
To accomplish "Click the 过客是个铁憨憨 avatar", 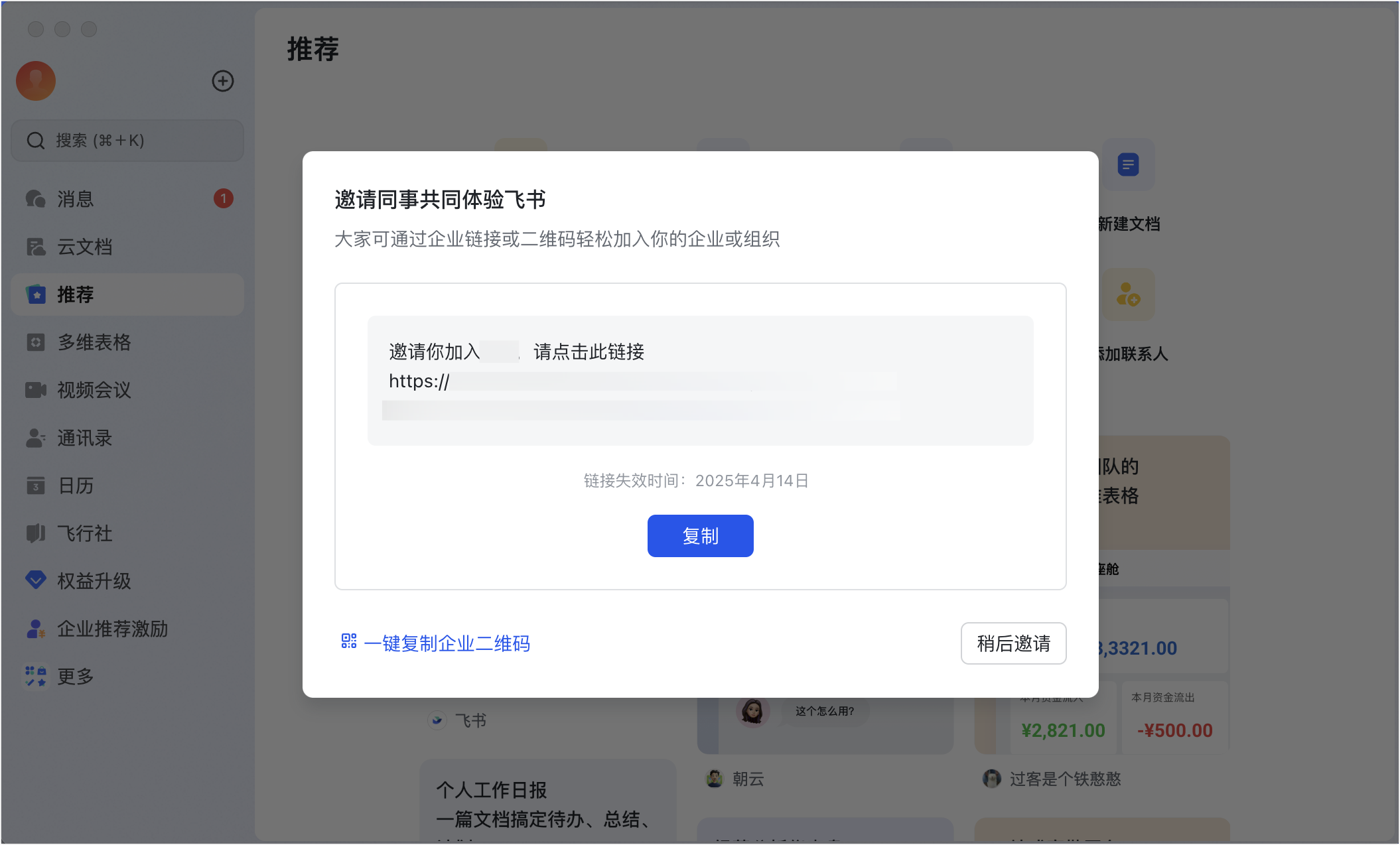I will [992, 779].
